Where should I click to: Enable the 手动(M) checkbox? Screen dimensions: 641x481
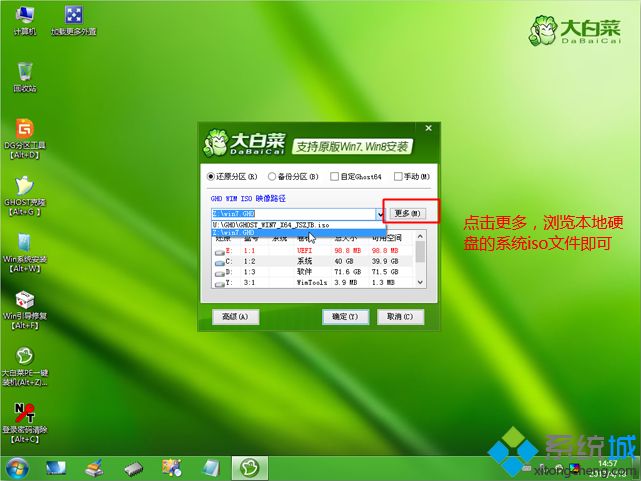(x=398, y=176)
